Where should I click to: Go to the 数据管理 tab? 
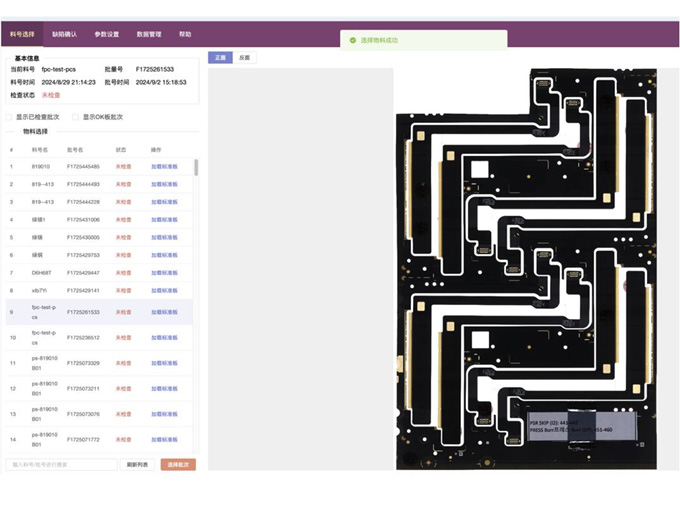coord(148,34)
